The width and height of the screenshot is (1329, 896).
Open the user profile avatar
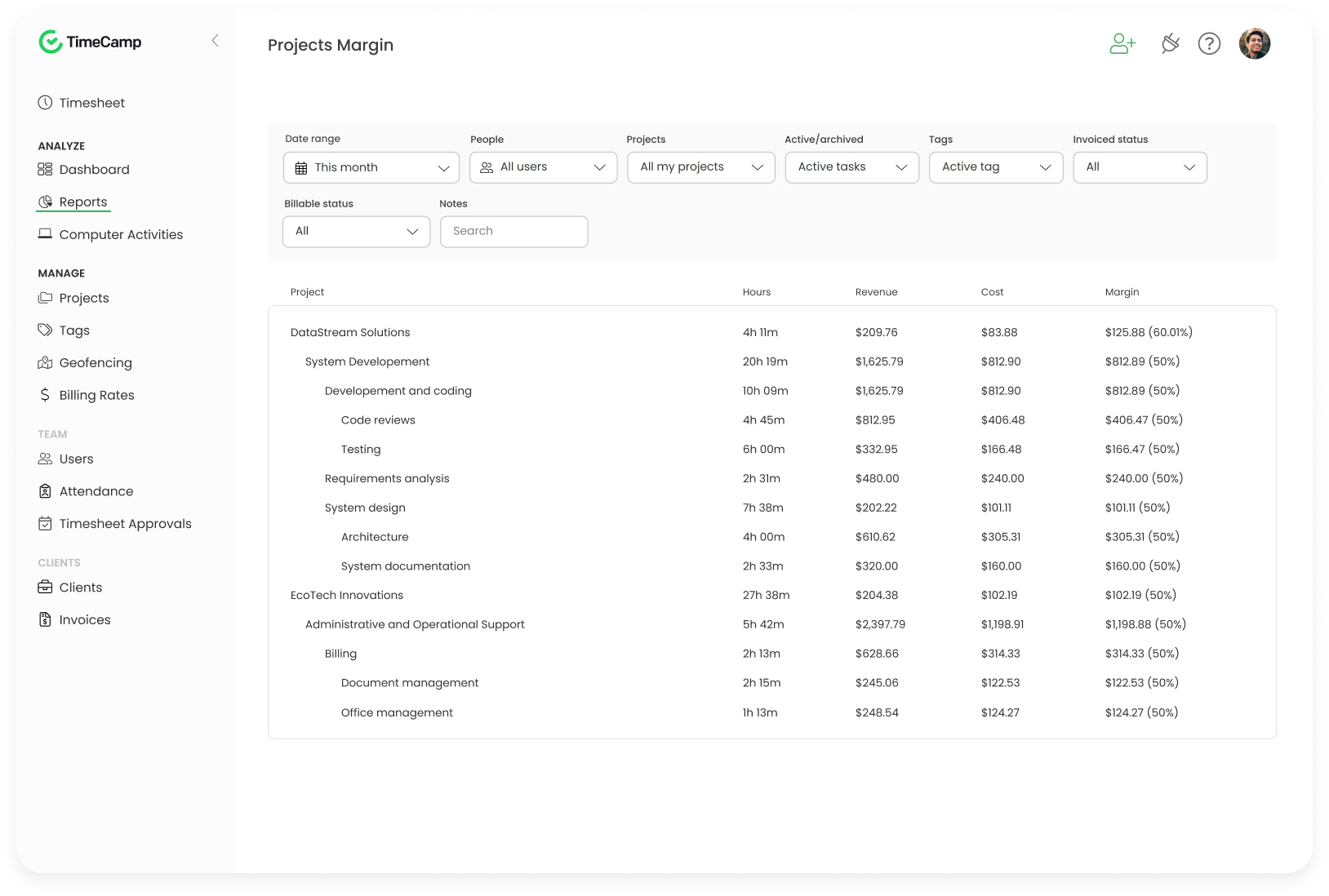1255,44
